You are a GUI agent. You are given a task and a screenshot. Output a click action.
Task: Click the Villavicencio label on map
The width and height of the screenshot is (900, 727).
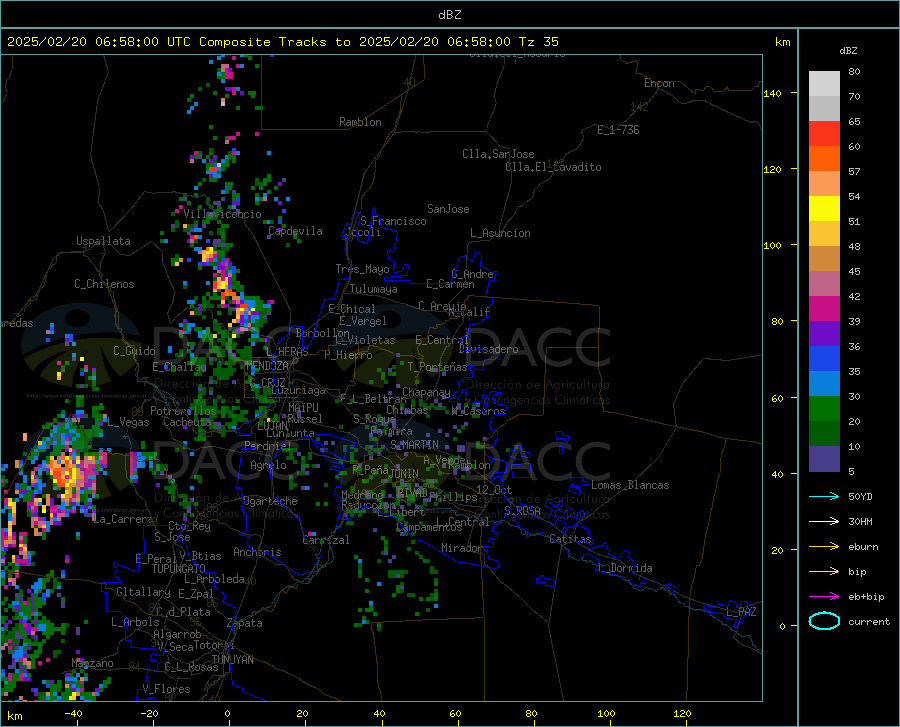pos(223,214)
